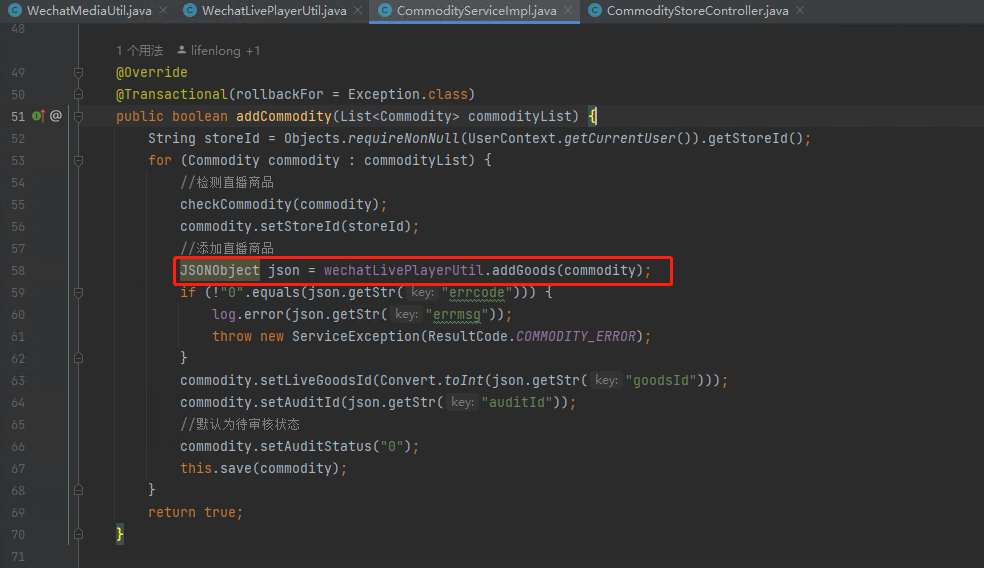Image resolution: width=984 pixels, height=568 pixels.
Task: Click line number 67 in the gutter
Action: [18, 468]
